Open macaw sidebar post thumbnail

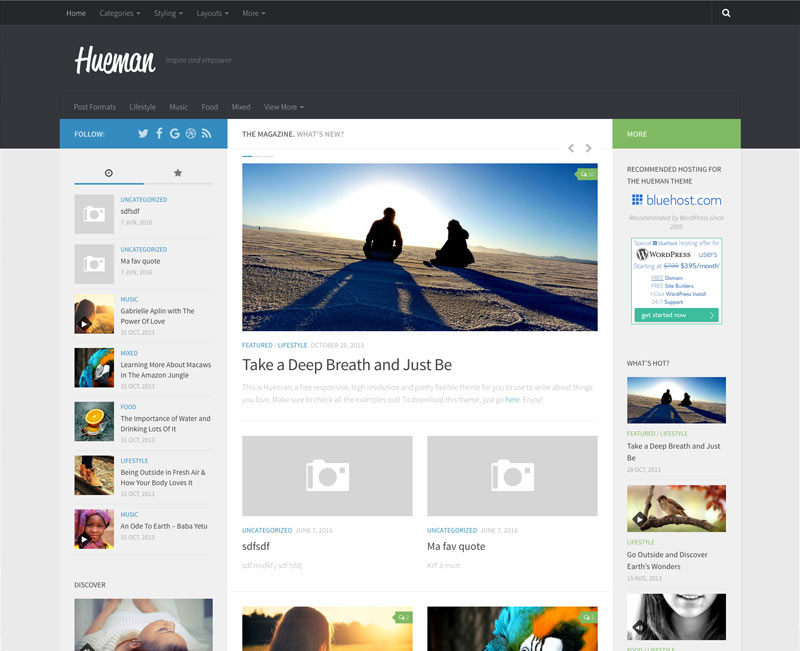pyautogui.click(x=94, y=368)
